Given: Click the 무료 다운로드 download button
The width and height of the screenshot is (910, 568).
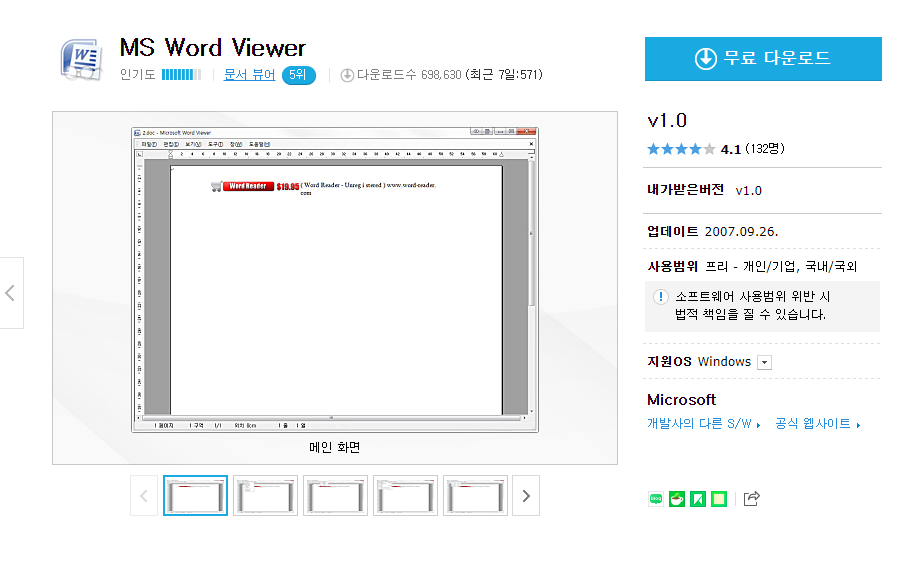Looking at the screenshot, I should pos(763,59).
